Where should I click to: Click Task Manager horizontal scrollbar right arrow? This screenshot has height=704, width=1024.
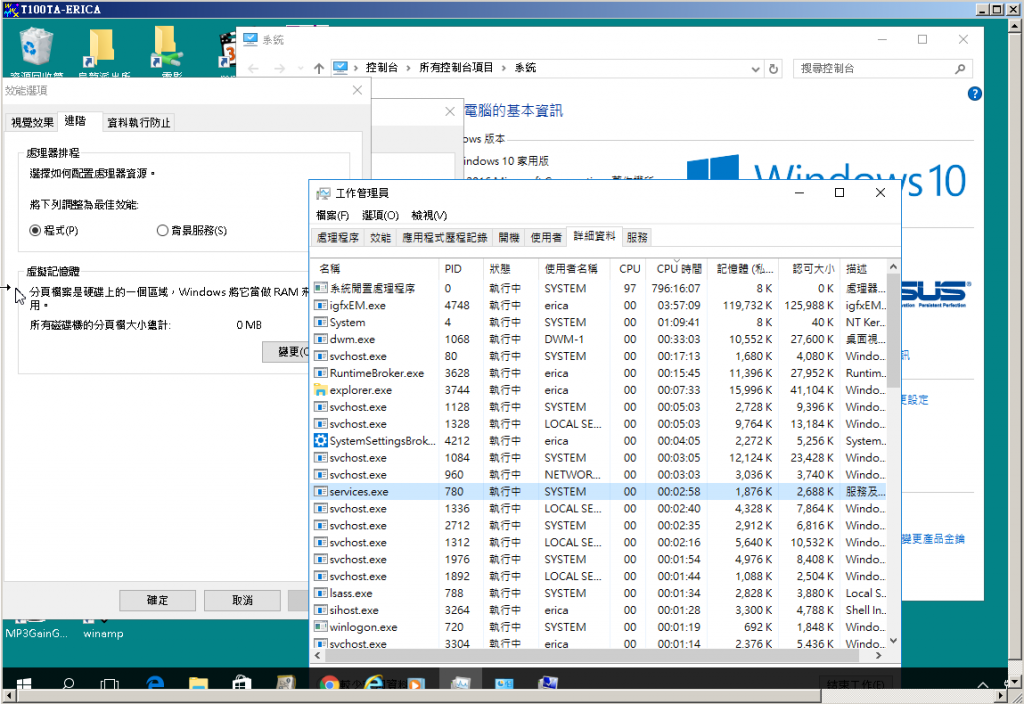click(878, 656)
